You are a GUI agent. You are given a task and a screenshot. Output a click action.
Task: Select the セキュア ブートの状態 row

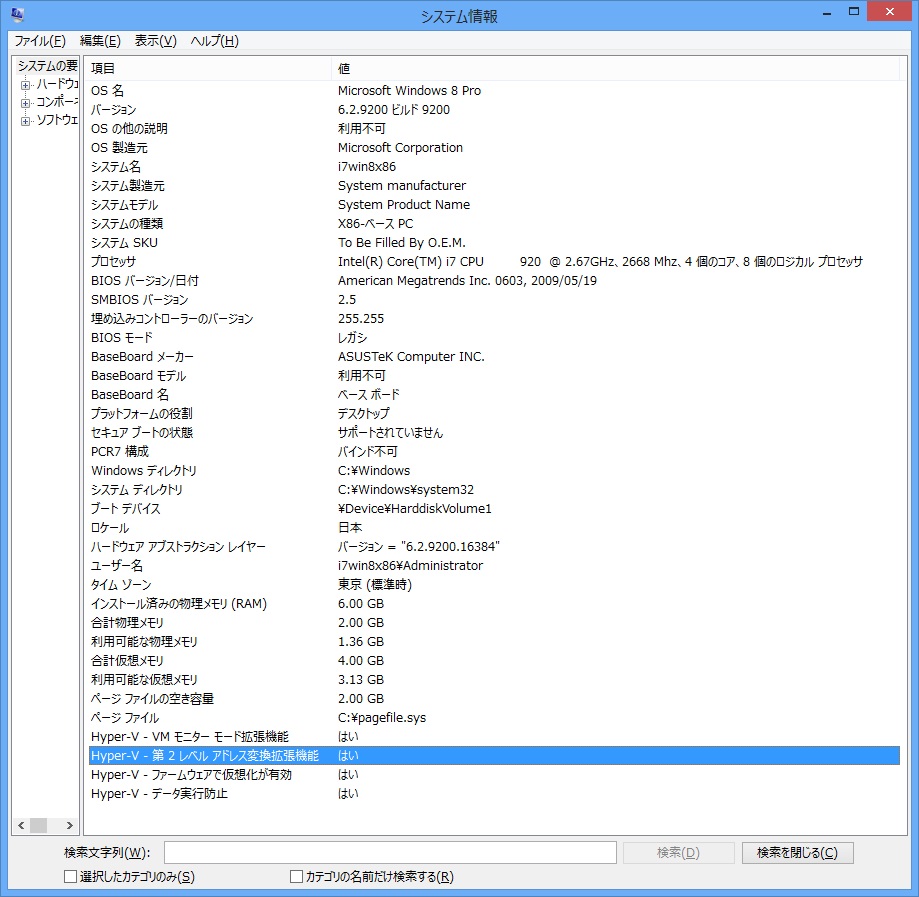(x=494, y=433)
